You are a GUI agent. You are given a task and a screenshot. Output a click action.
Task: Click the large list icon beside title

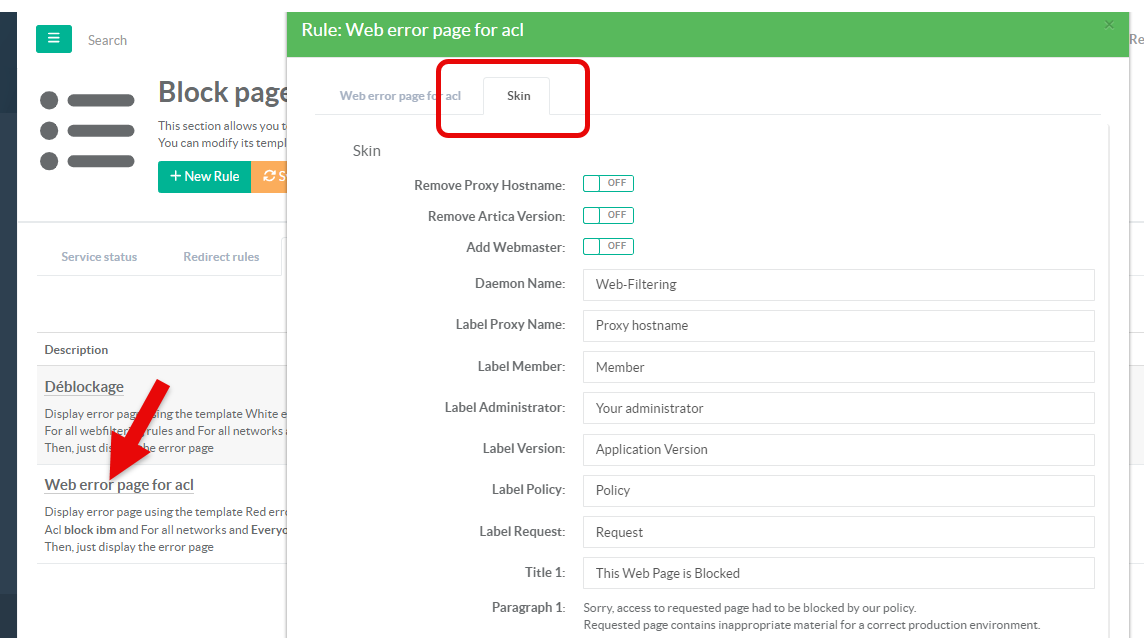87,130
